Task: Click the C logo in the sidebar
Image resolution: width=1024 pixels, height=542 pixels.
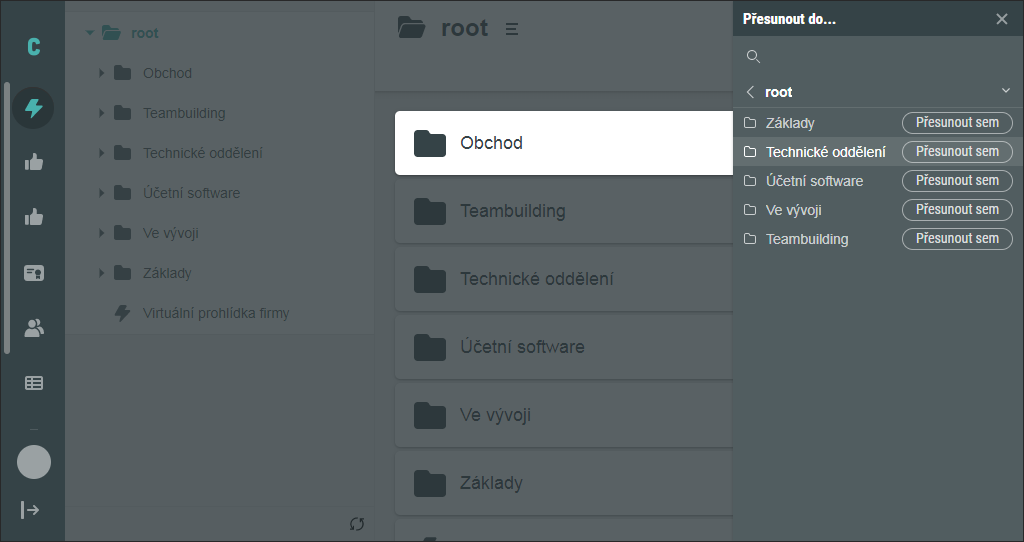Action: click(33, 46)
